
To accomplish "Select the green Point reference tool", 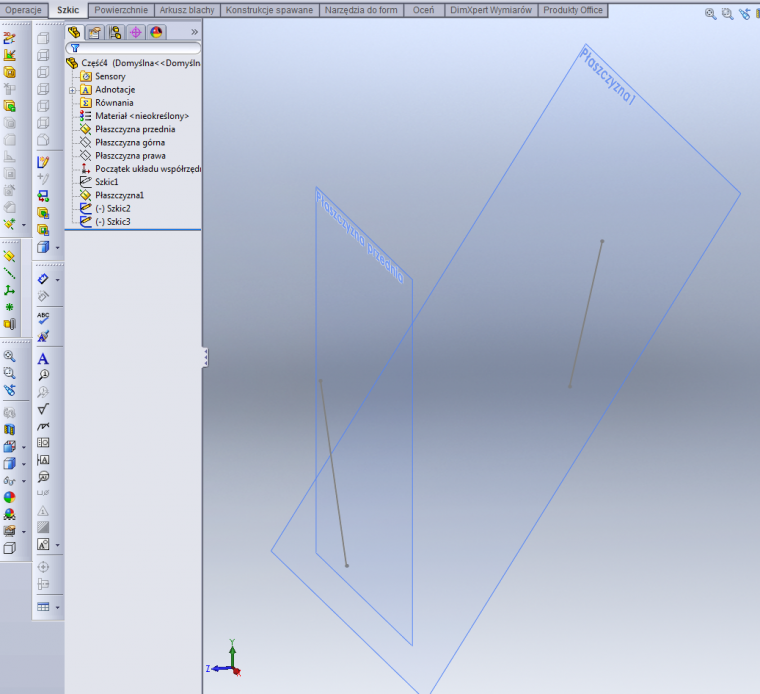I will (9, 307).
